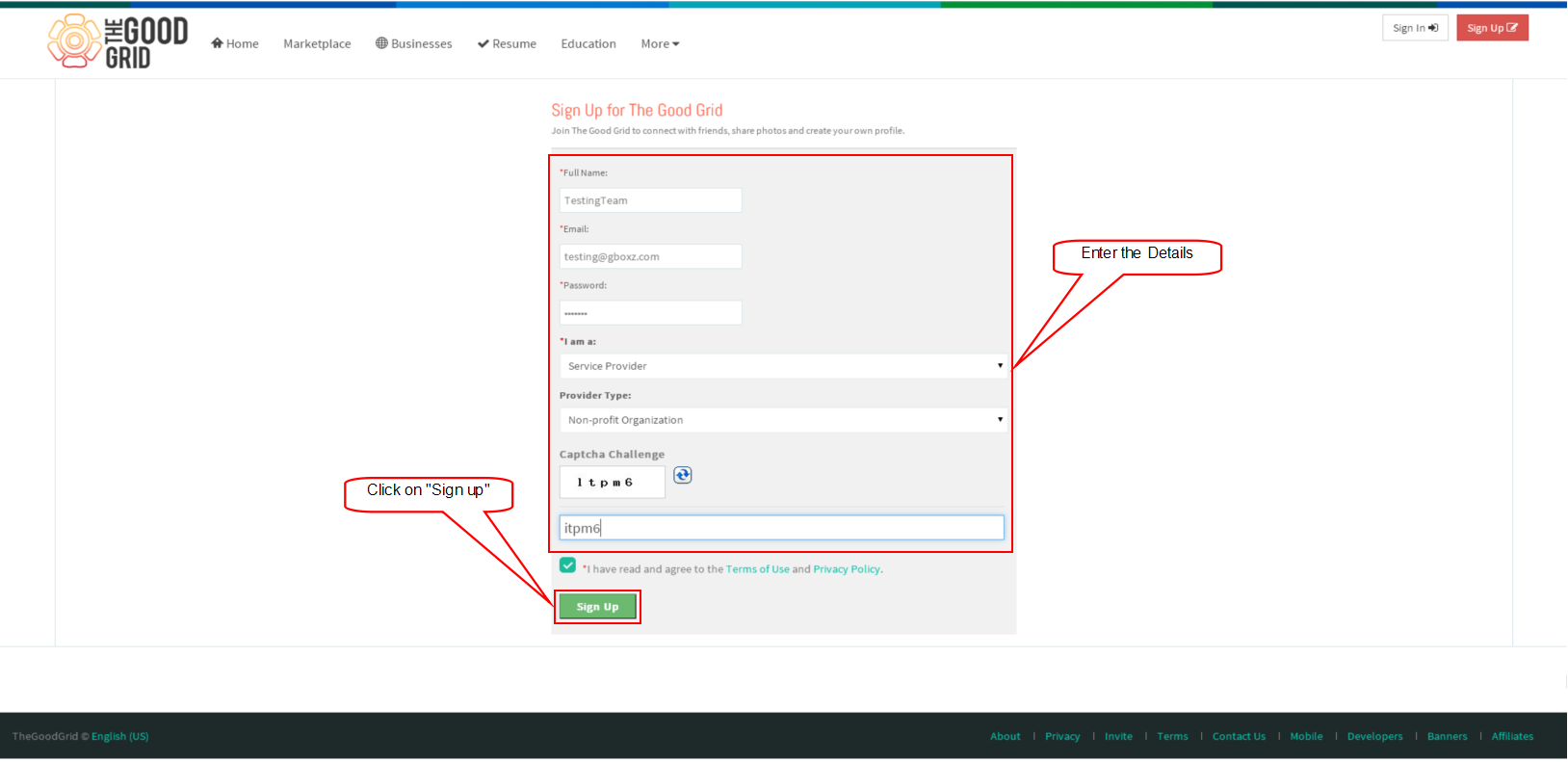Open the Terms footer link
Viewport: 1568px width, 762px height.
coord(1172,736)
